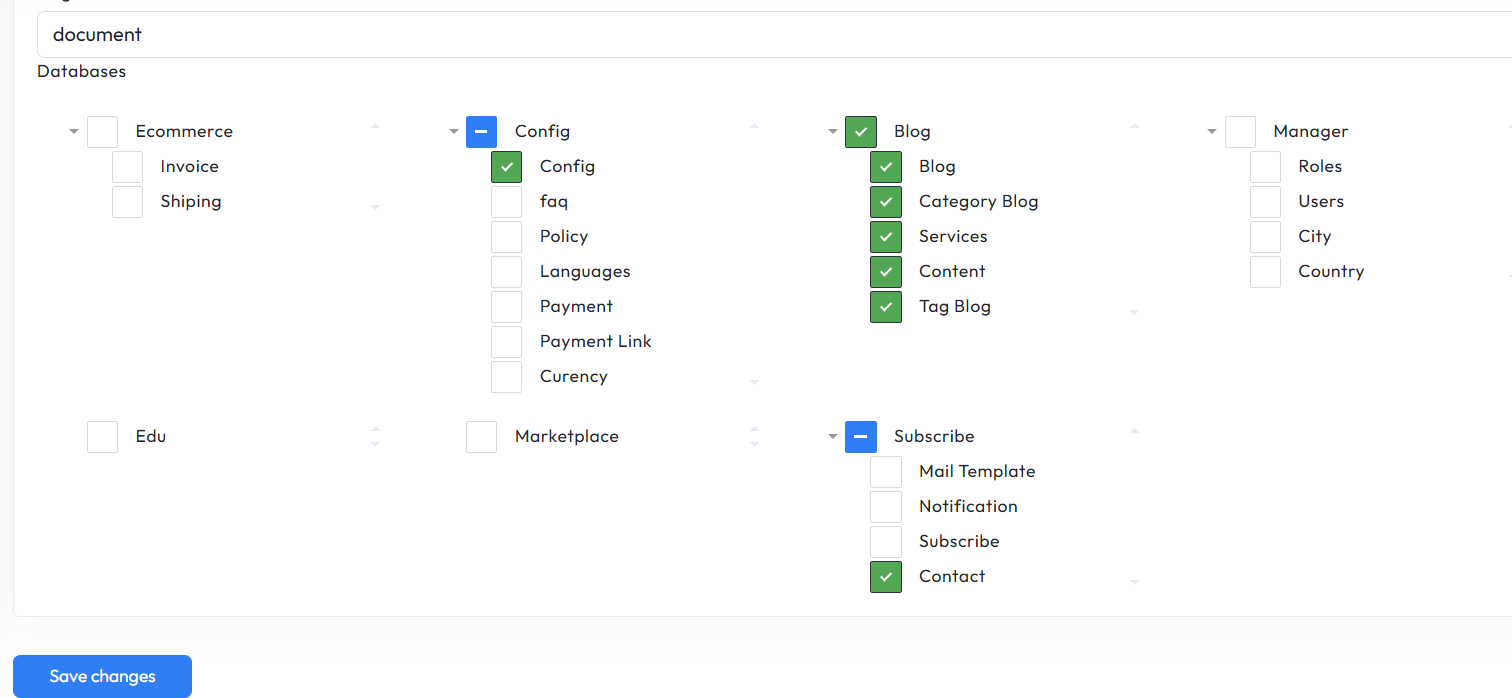1512x698 pixels.
Task: Toggle the faq checkbox
Action: coord(506,202)
